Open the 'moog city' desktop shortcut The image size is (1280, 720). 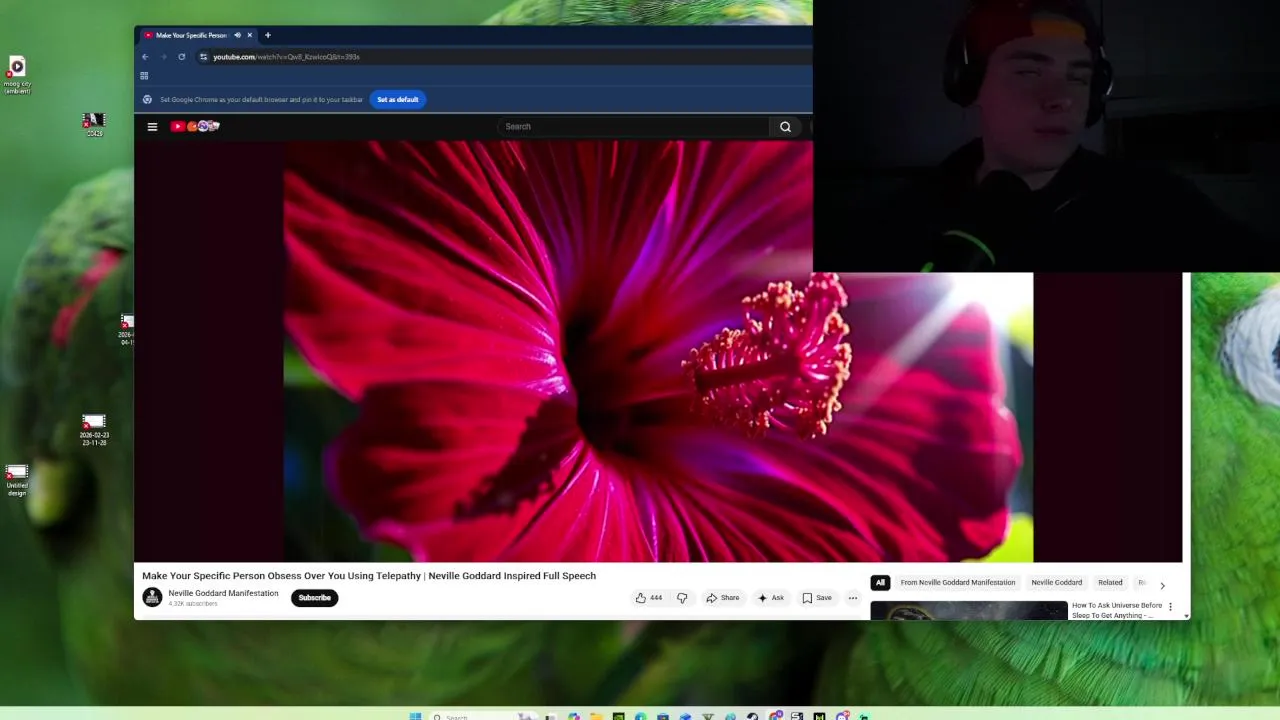point(17,76)
